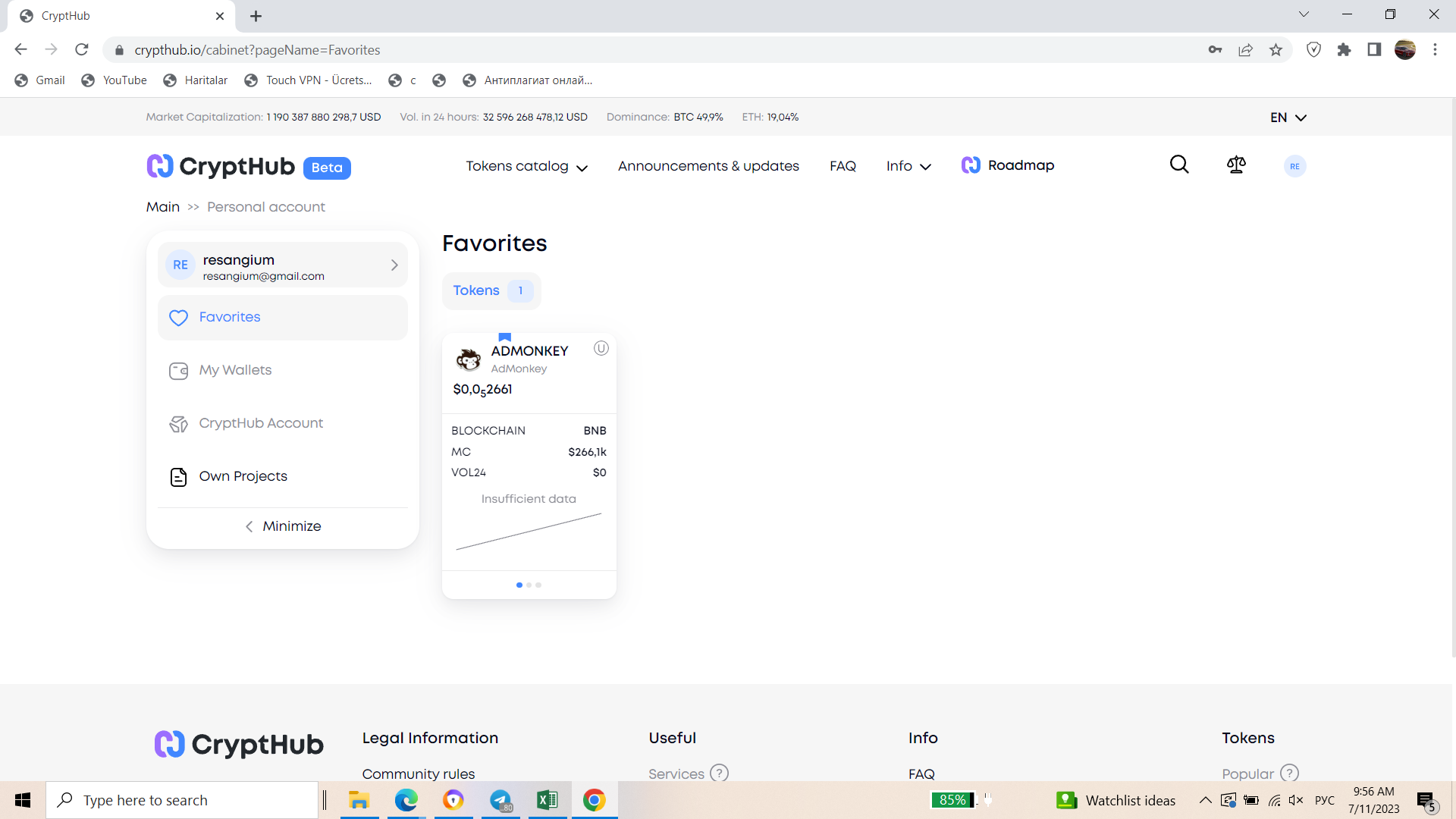This screenshot has height=819, width=1456.
Task: Bookmark this page with the star icon
Action: (x=1276, y=50)
